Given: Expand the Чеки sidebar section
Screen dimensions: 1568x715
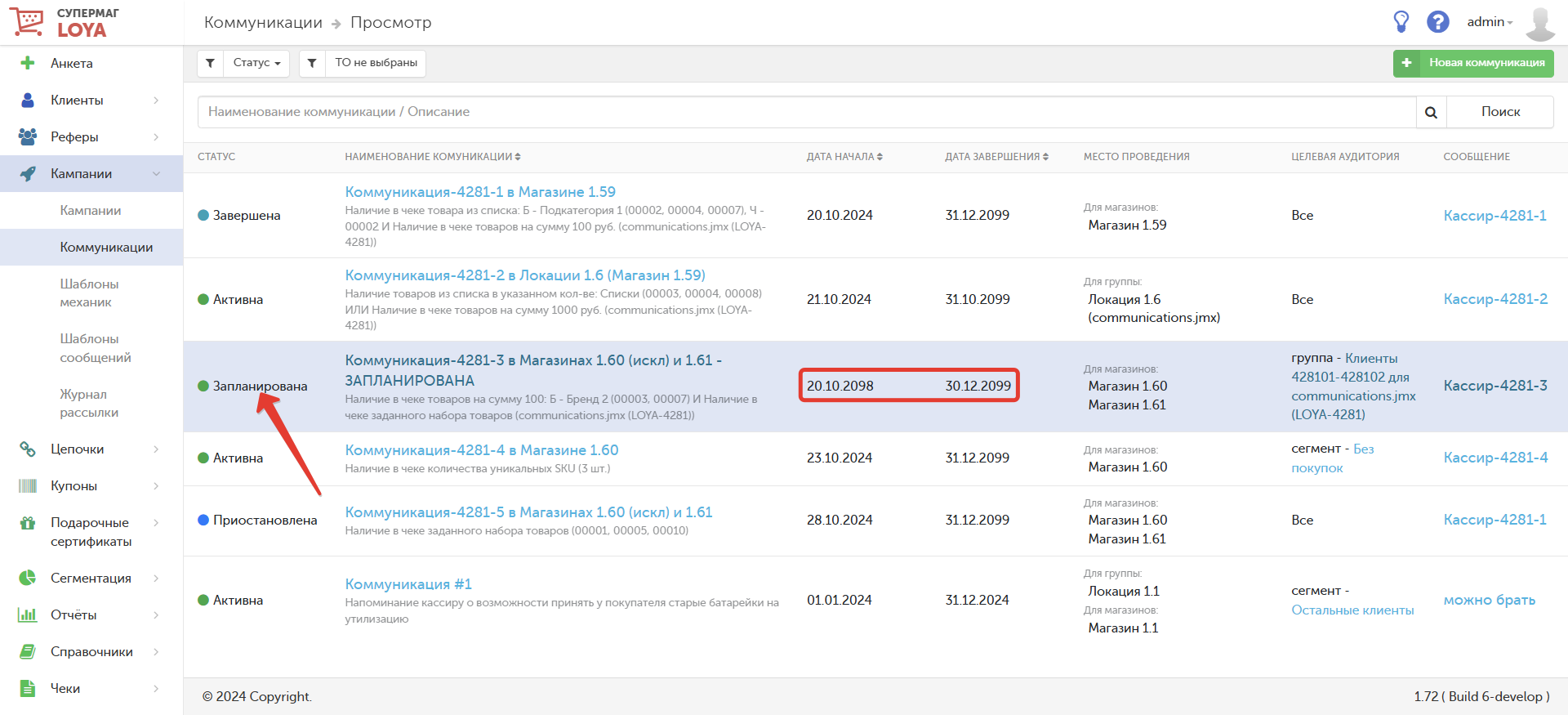Looking at the screenshot, I should tap(156, 688).
